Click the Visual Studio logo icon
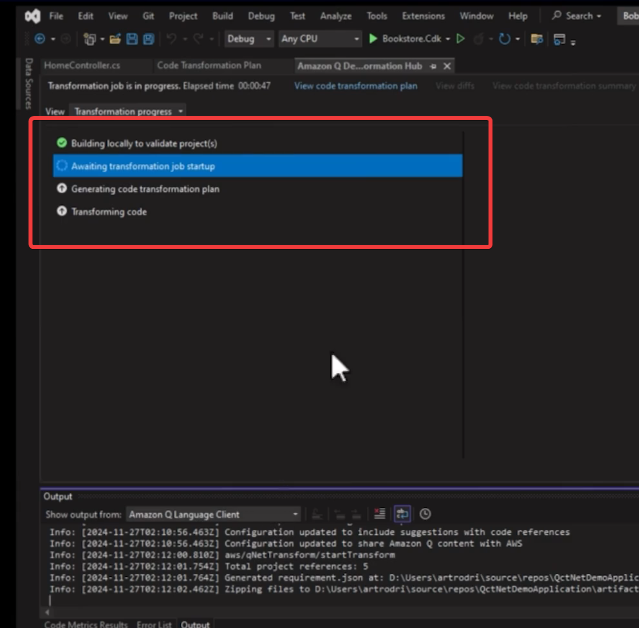This screenshot has height=628, width=639. [33, 16]
